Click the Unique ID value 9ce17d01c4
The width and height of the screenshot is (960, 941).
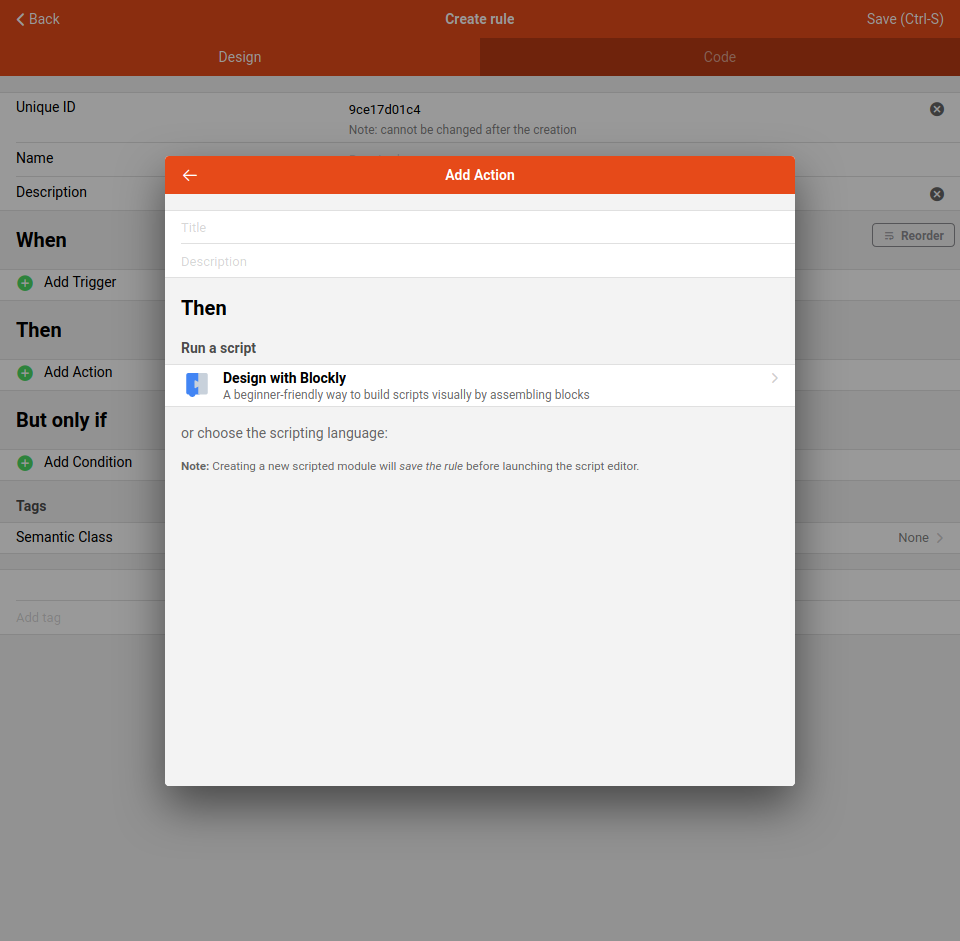(x=385, y=110)
